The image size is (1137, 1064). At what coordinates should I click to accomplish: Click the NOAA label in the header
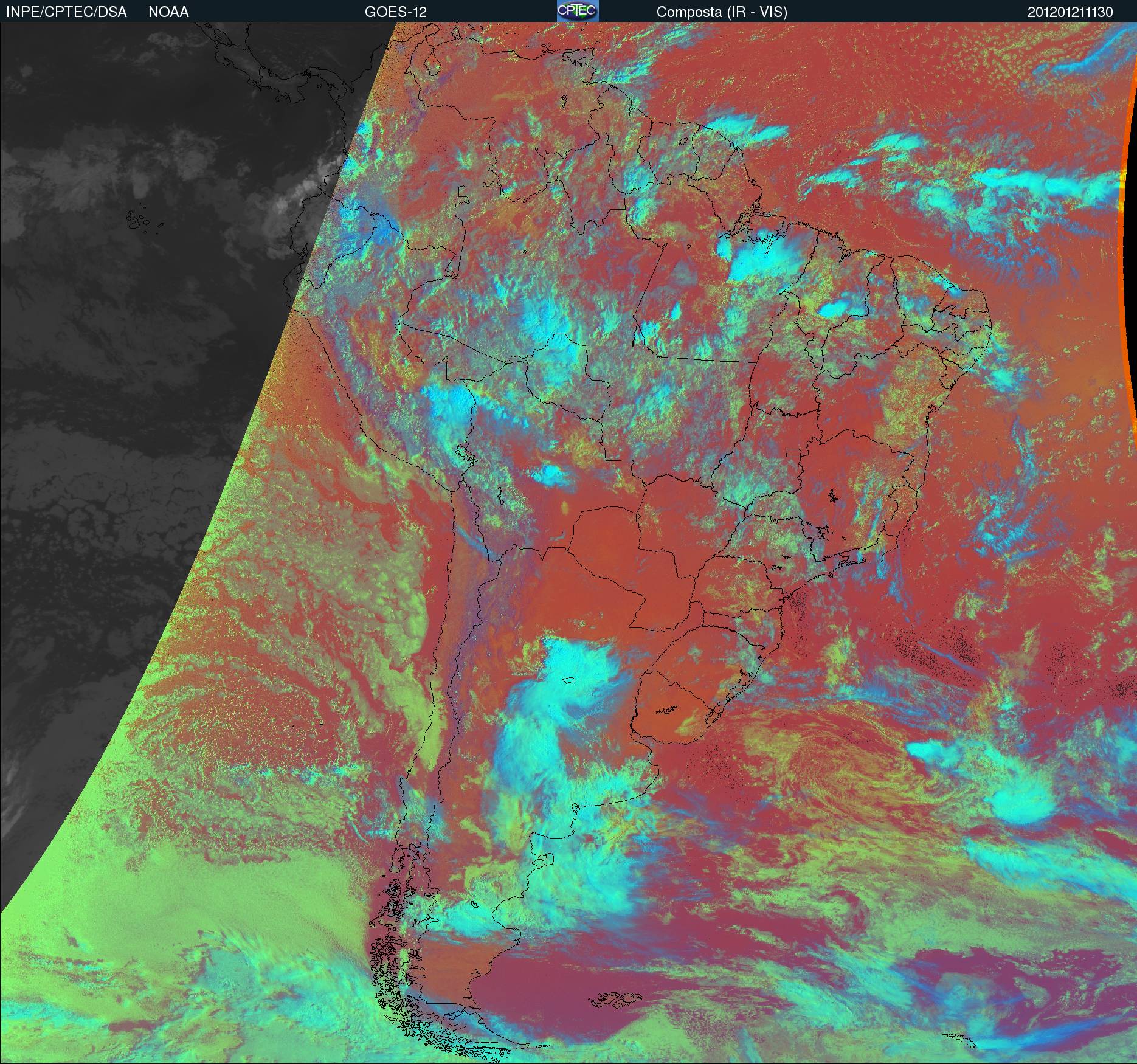coord(168,12)
